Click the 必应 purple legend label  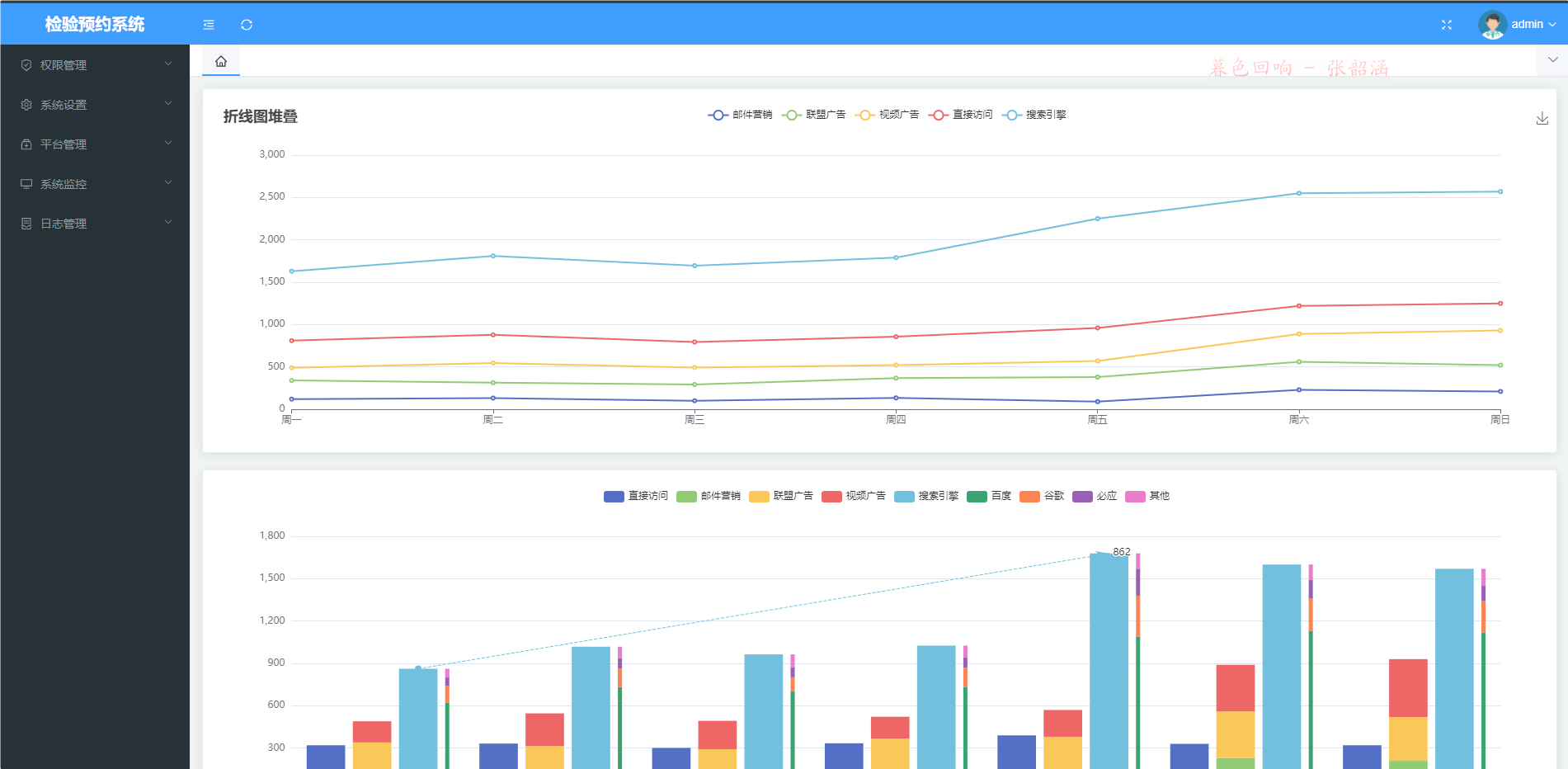pos(1107,496)
